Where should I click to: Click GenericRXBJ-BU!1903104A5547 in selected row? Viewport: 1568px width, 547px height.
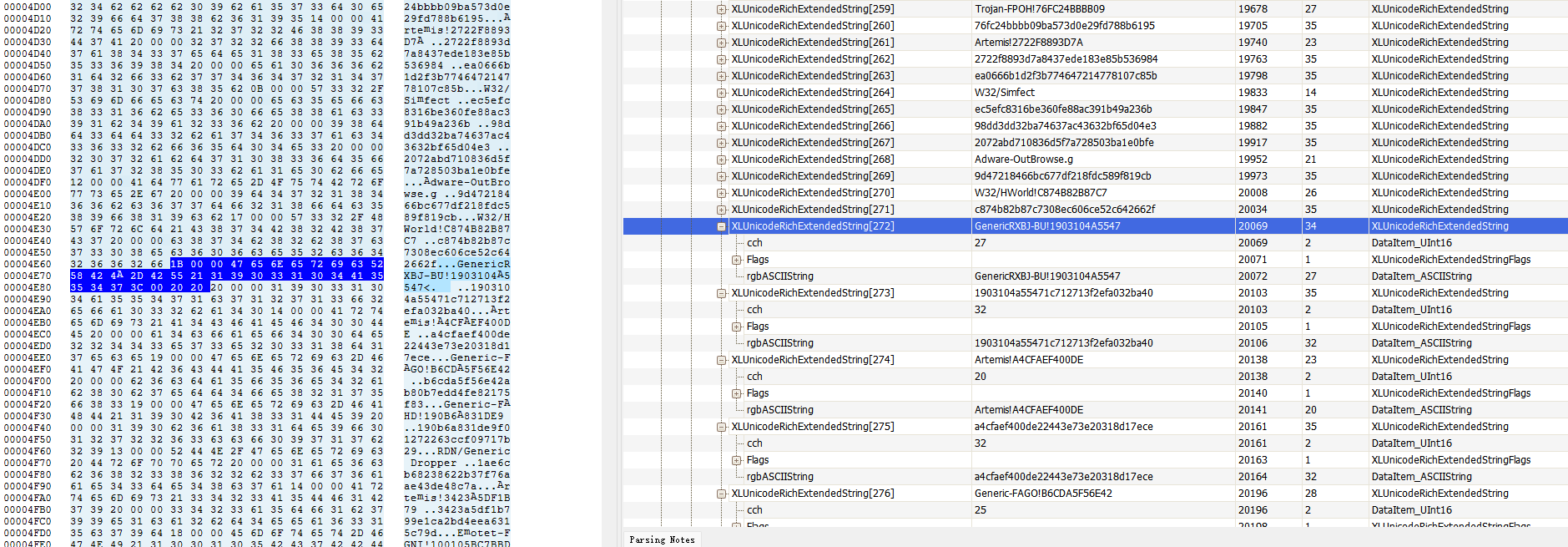coord(1047,226)
